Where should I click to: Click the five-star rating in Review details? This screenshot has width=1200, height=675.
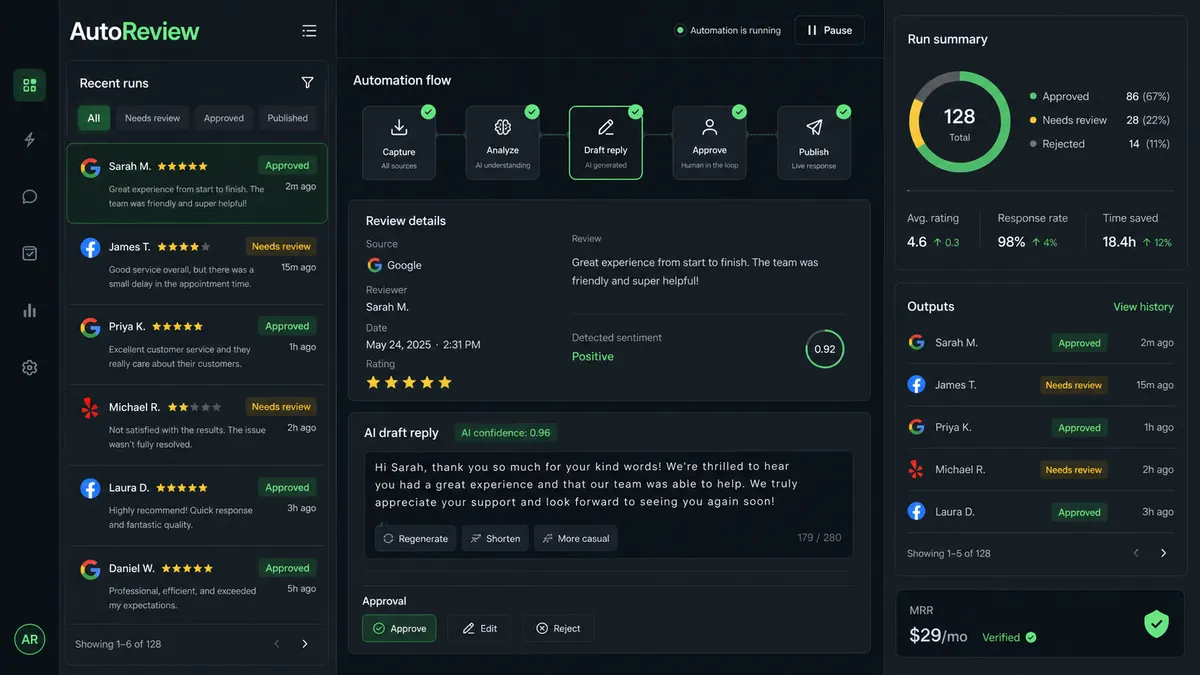pyautogui.click(x=409, y=382)
